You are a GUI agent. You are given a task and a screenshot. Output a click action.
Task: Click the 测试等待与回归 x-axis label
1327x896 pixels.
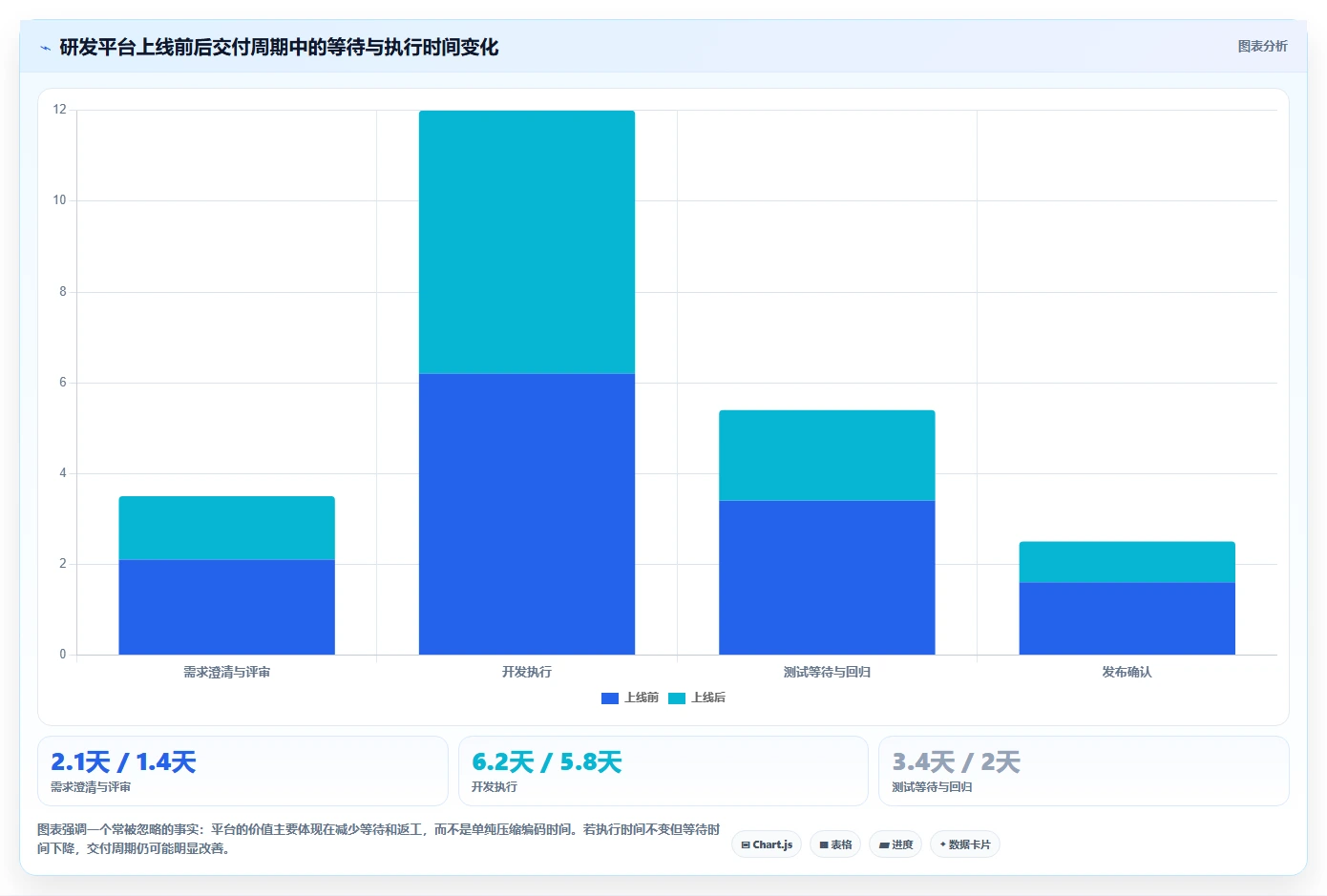[827, 672]
